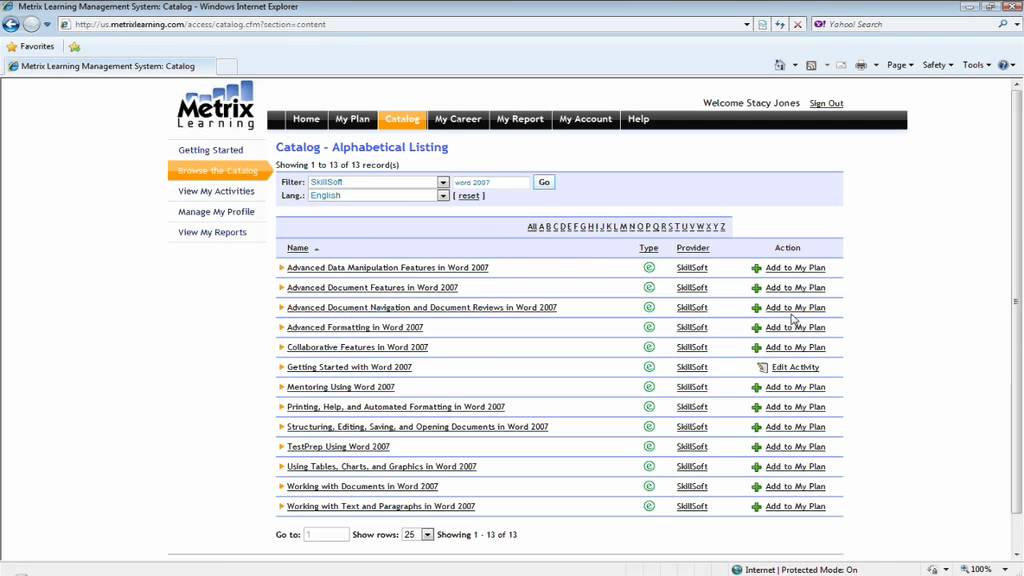Click green plus icon for Collaborative Features in Word 2007
The width and height of the screenshot is (1024, 576).
756,347
